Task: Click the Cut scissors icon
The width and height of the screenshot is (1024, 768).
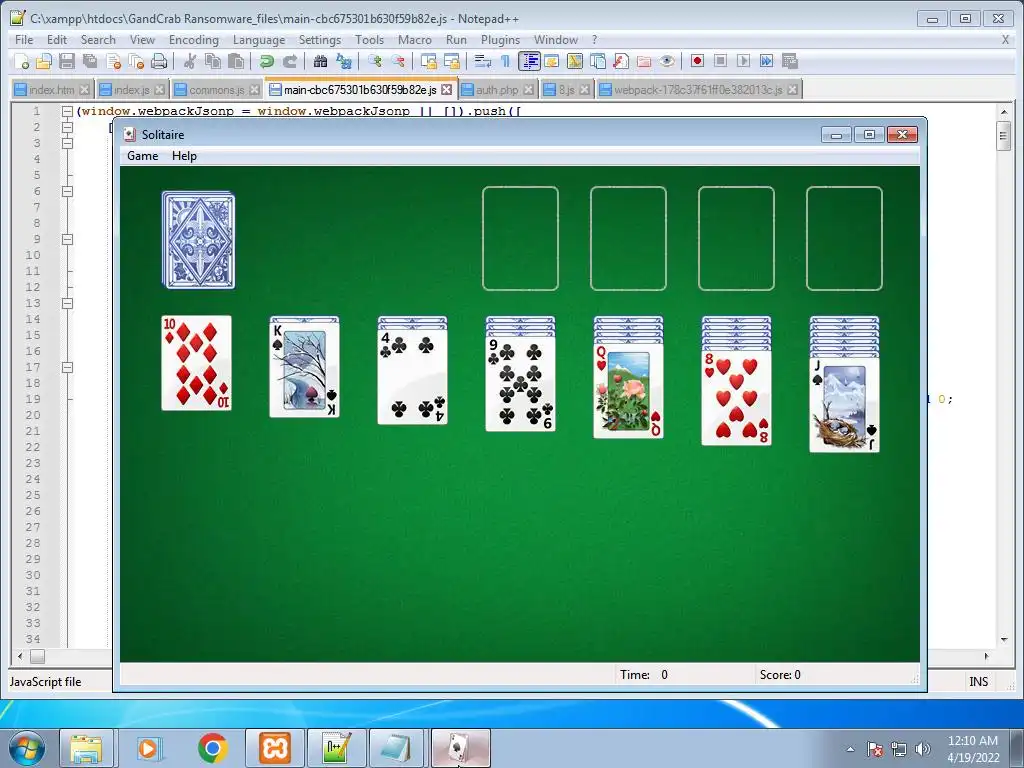Action: pos(190,61)
